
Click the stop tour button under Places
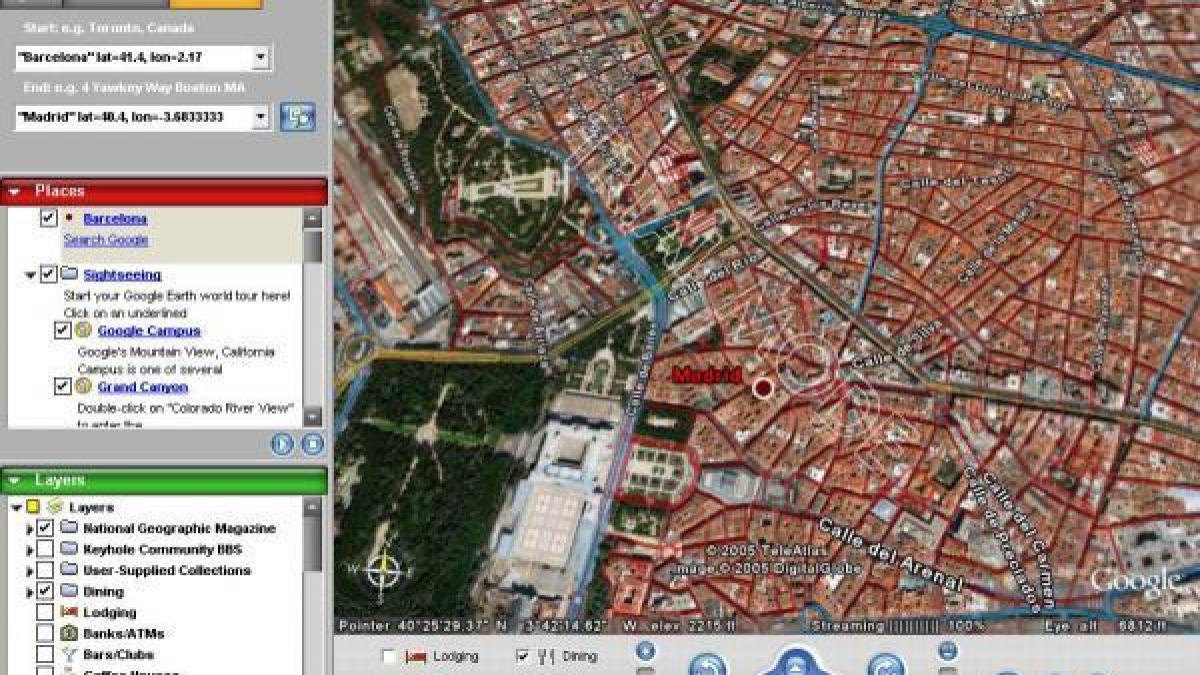[x=312, y=445]
